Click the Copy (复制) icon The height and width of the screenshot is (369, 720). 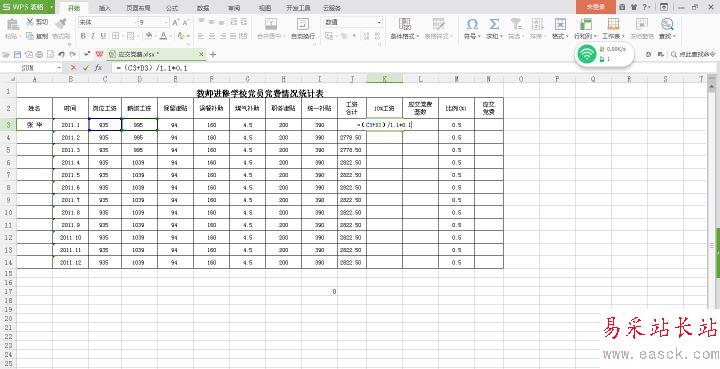click(x=30, y=35)
